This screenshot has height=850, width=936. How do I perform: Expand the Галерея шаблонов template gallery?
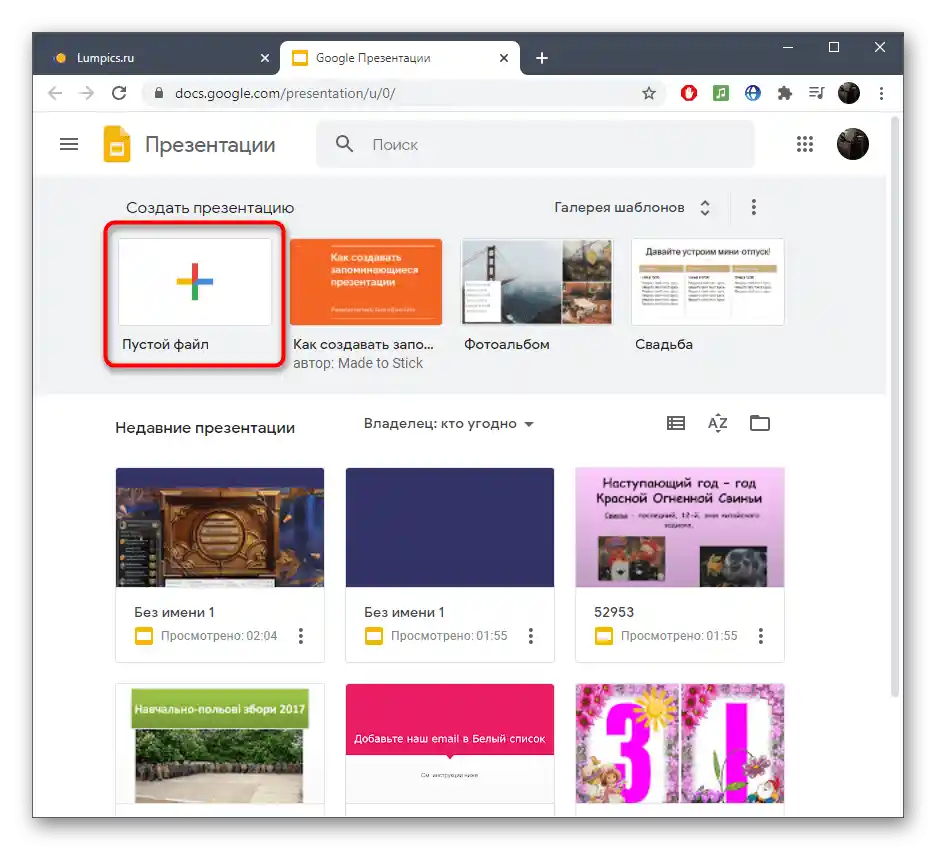[x=633, y=207]
